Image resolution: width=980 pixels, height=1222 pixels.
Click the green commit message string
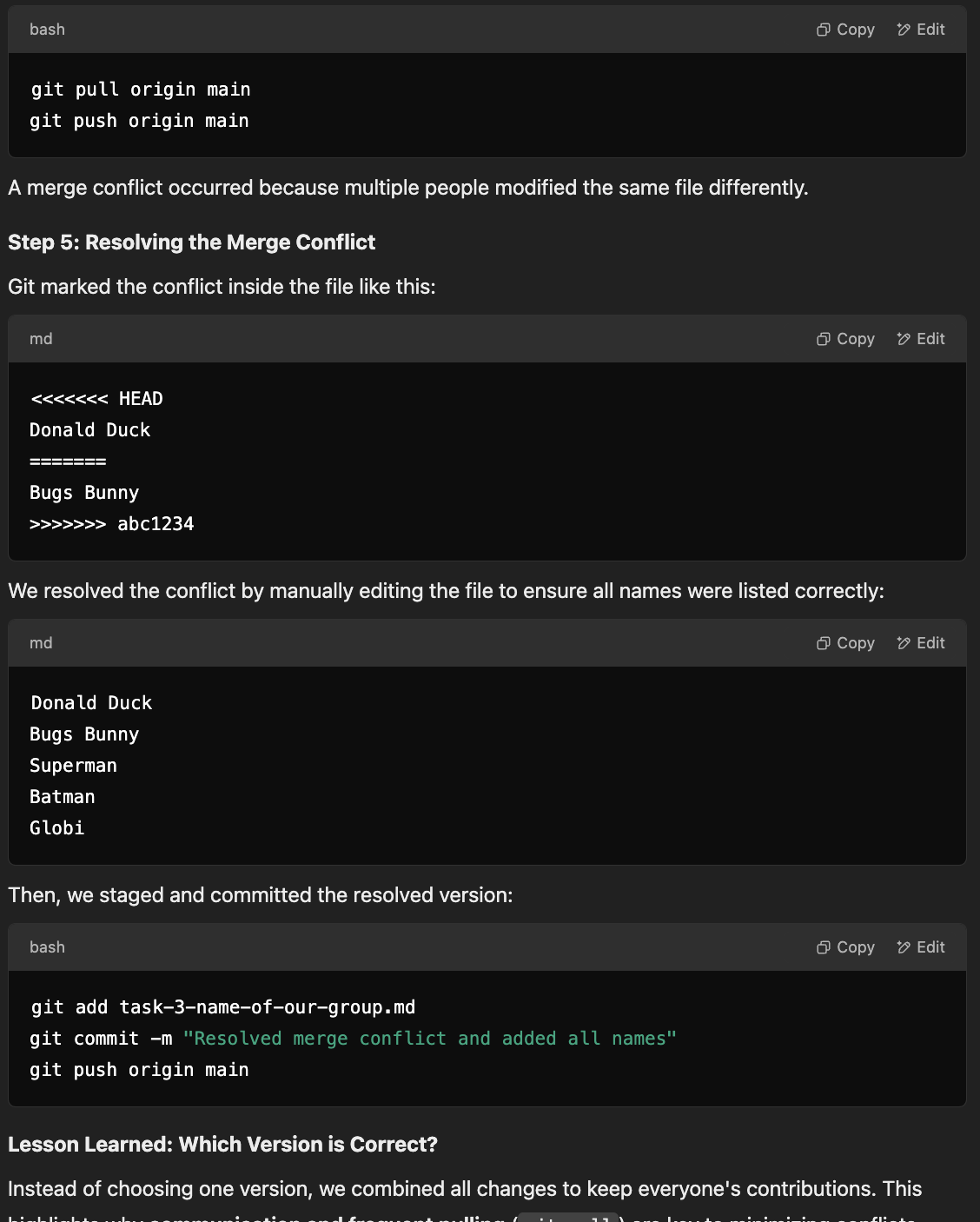click(x=430, y=1039)
